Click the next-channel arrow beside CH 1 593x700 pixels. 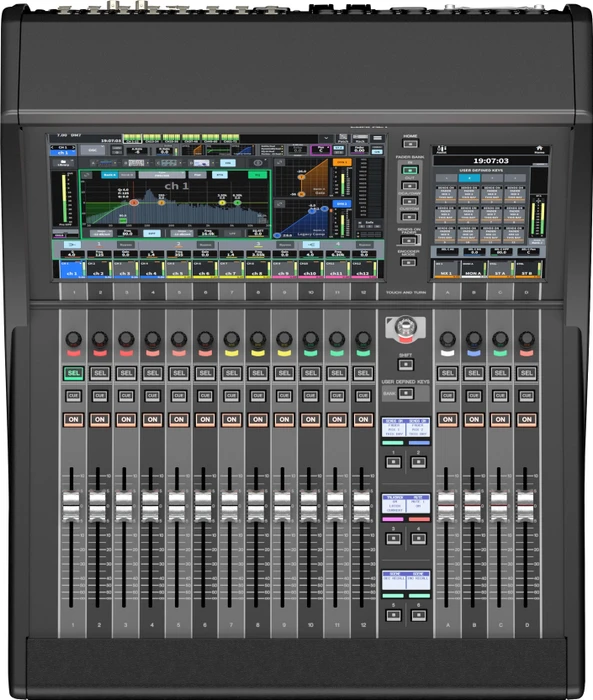point(74,147)
